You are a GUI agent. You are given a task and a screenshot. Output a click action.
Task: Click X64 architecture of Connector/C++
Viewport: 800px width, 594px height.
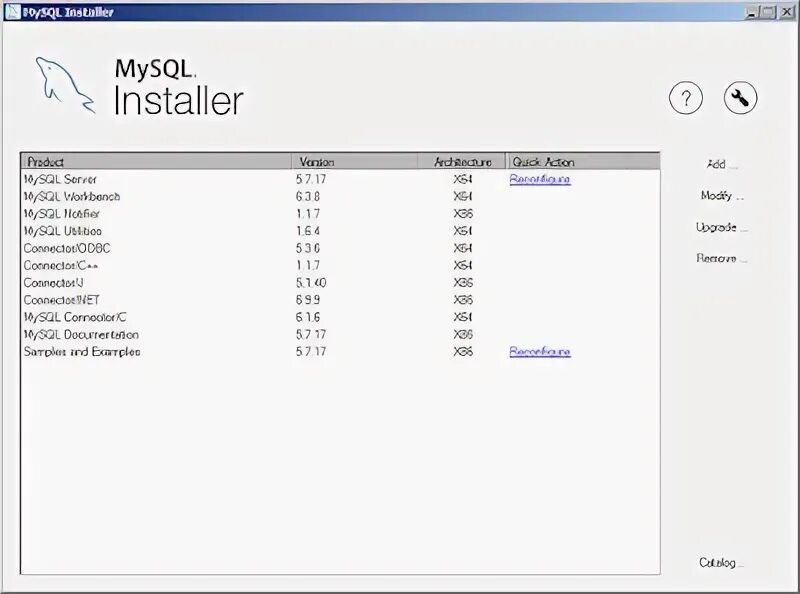(463, 265)
